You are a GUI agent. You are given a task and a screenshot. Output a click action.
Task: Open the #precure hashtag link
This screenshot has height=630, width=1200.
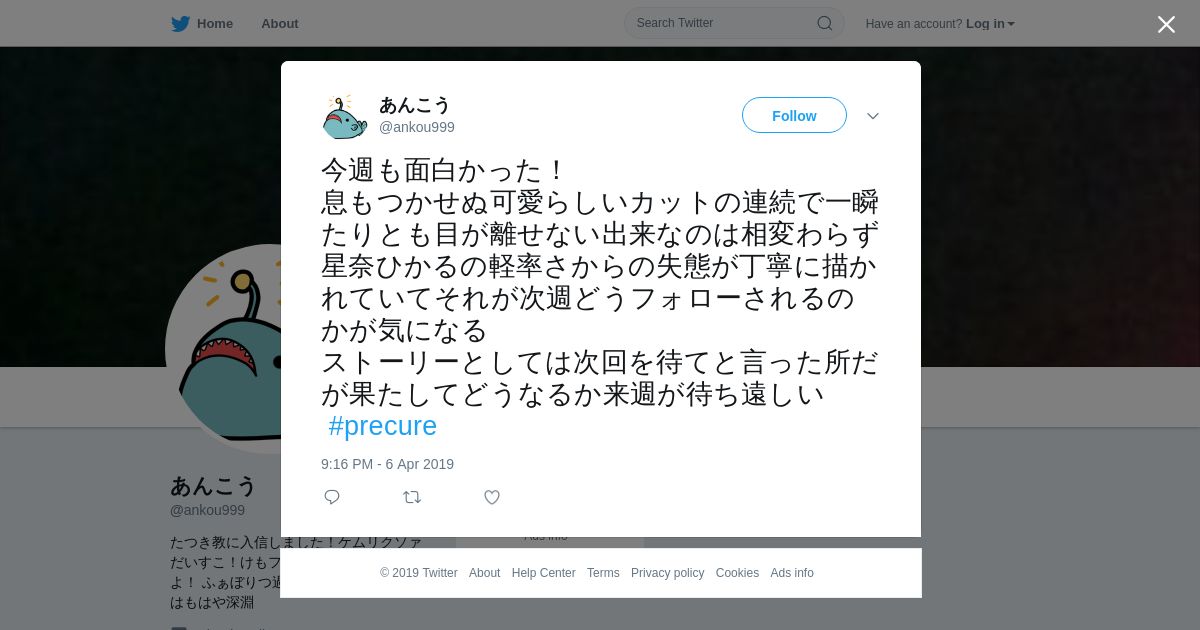383,426
